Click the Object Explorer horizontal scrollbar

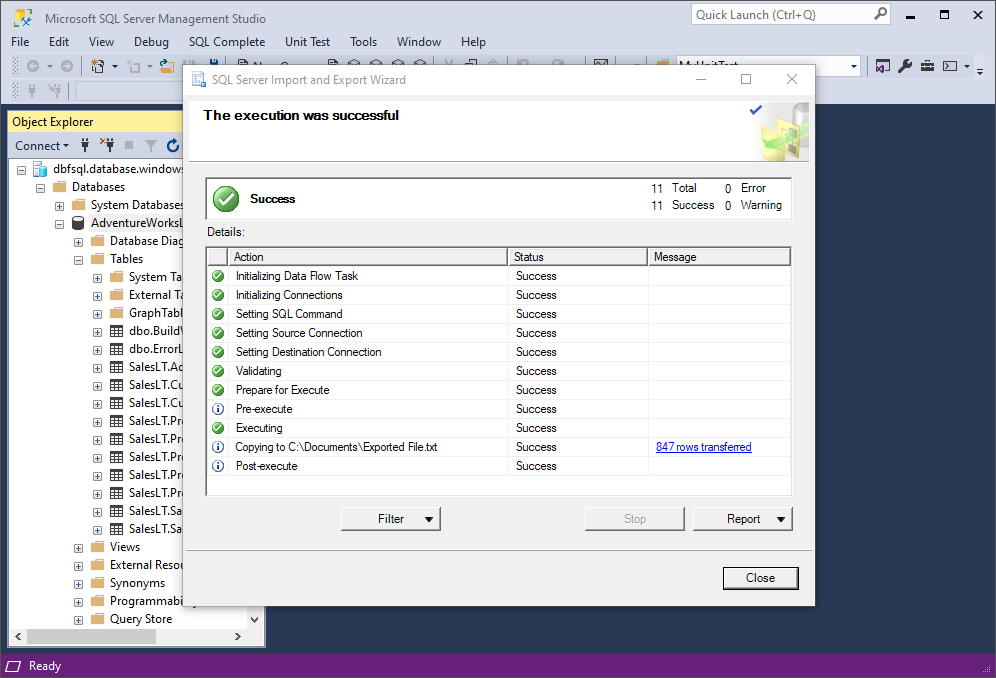[x=128, y=636]
